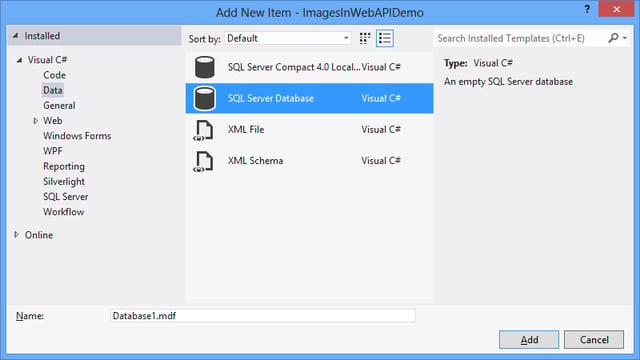
Task: Select the Windows Forms category
Action: tap(77, 136)
